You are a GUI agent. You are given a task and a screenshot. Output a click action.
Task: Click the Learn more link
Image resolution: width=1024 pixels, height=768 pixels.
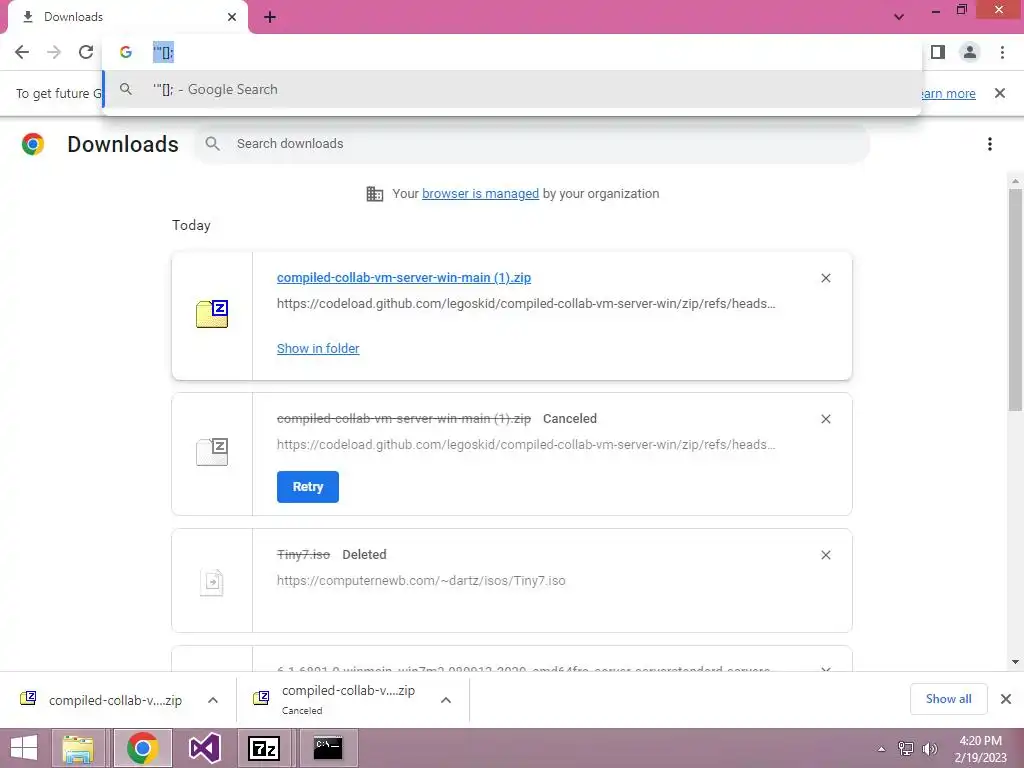(x=948, y=93)
